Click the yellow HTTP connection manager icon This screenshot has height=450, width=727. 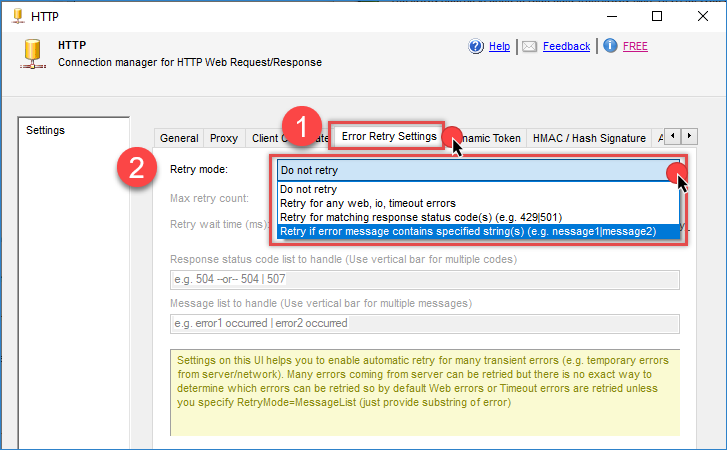(30, 53)
